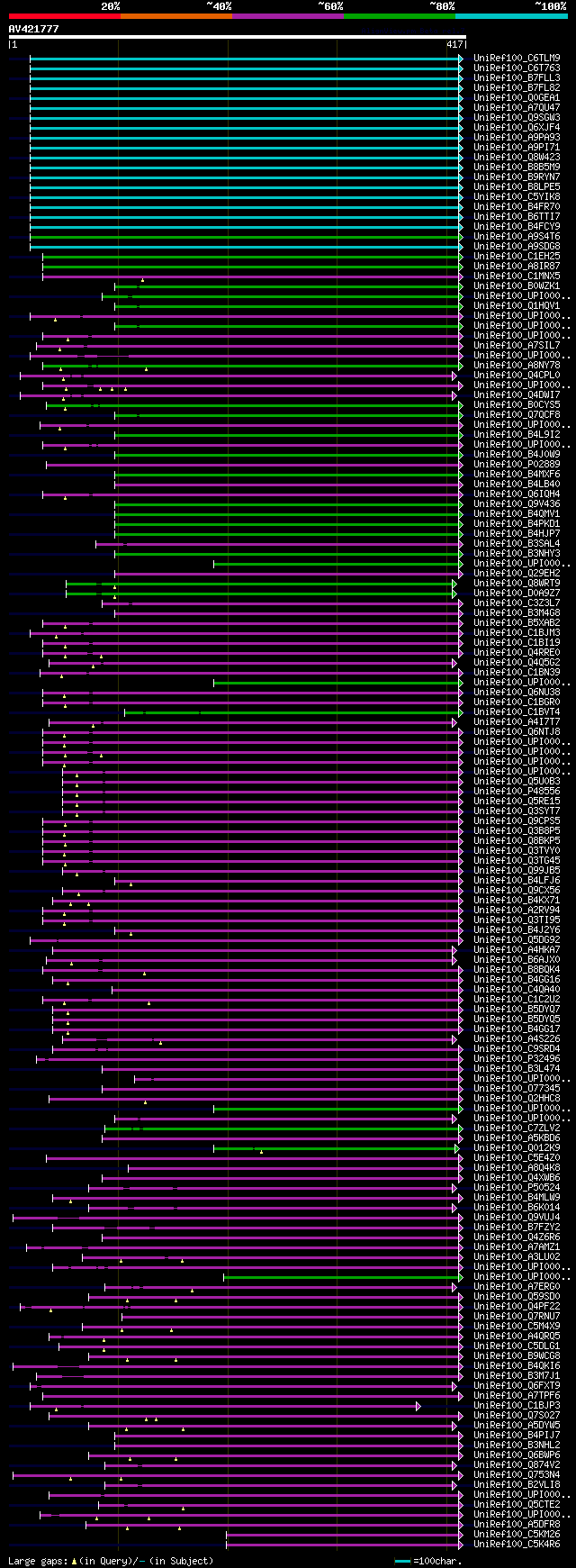Select the UniRef100_C1BJM3 label
This screenshot has width=576, height=1568.
(517, 633)
